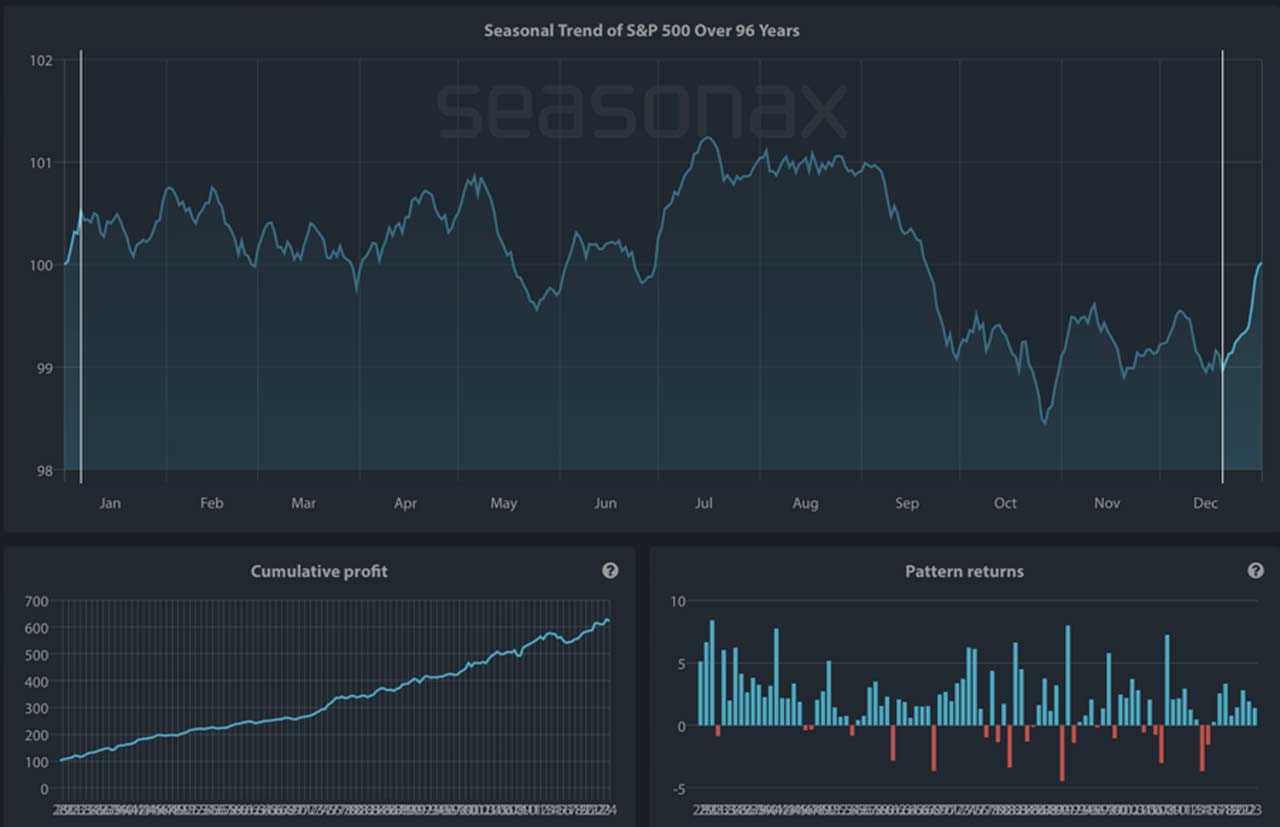This screenshot has height=827, width=1280.
Task: Click the 700 value on Cumulative profit axis
Action: (36, 601)
